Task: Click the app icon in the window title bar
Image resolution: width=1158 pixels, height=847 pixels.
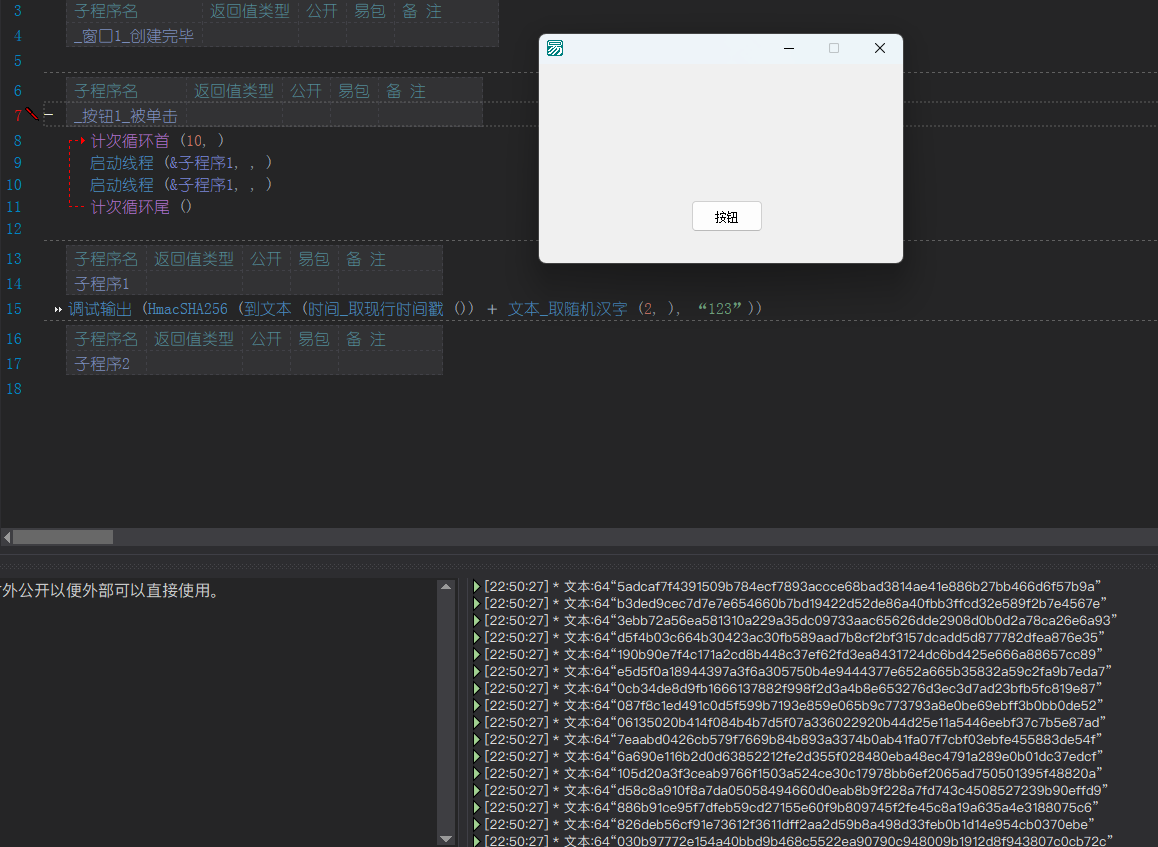Action: click(x=555, y=48)
